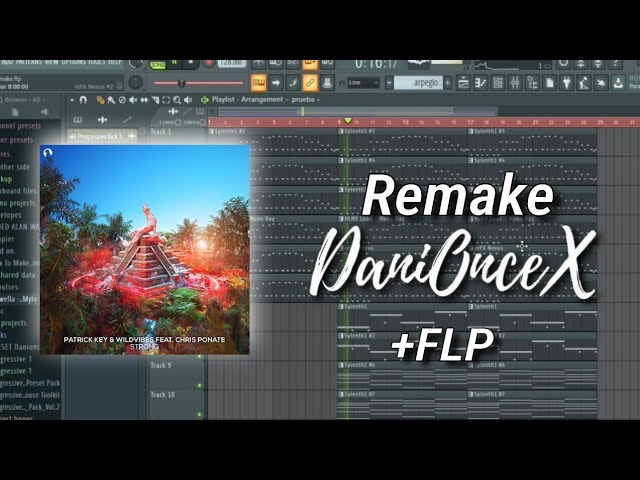Stop playback with the stop button
640x480 pixels.
pos(190,63)
